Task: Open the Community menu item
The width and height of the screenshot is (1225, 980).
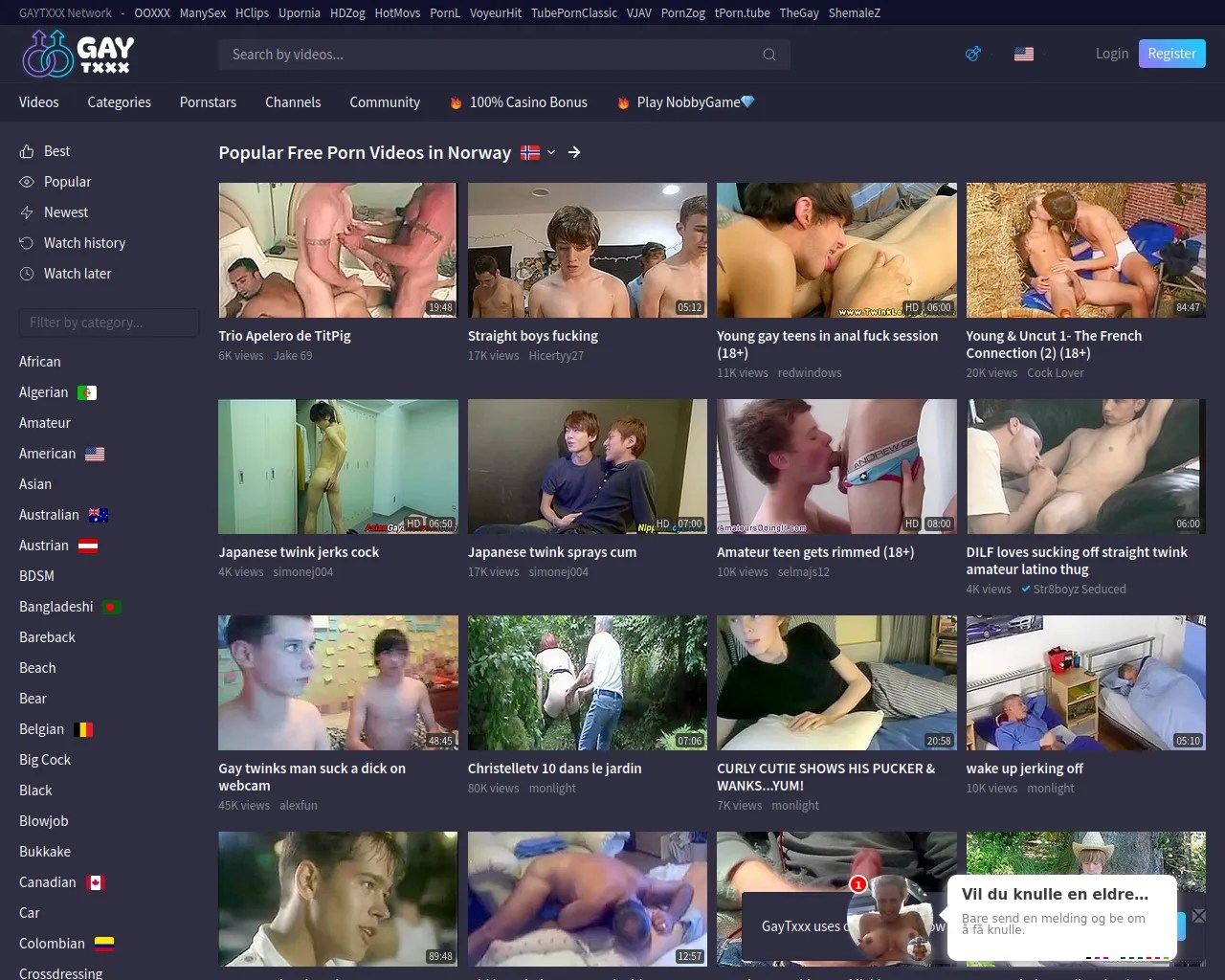Action: pos(385,102)
